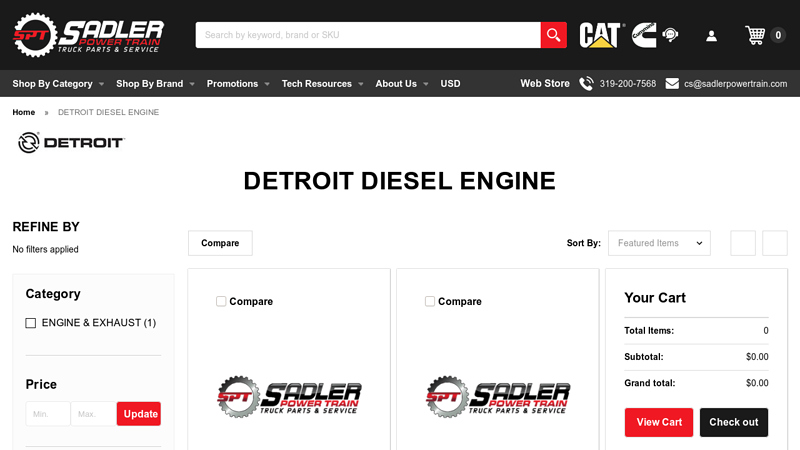Click the 'REFINE BY' heading

pos(46,227)
